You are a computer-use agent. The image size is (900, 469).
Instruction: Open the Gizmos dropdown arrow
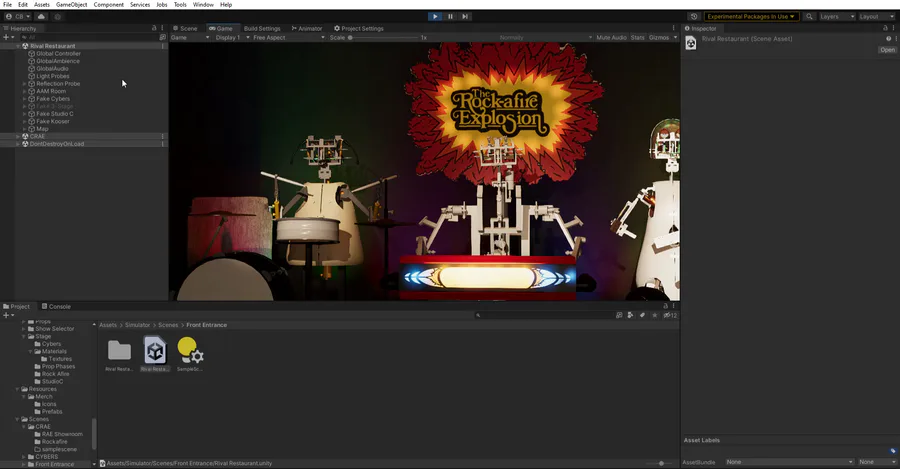675,37
